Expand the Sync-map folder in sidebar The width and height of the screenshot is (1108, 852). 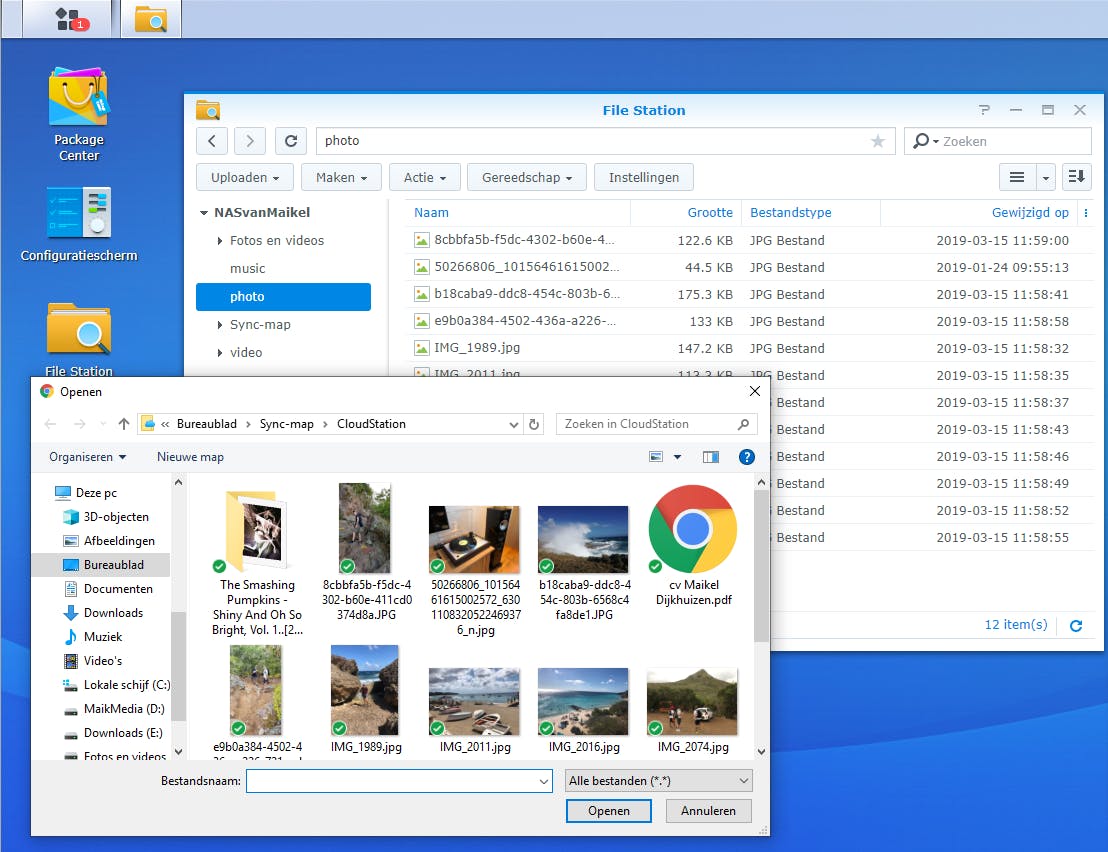(220, 325)
